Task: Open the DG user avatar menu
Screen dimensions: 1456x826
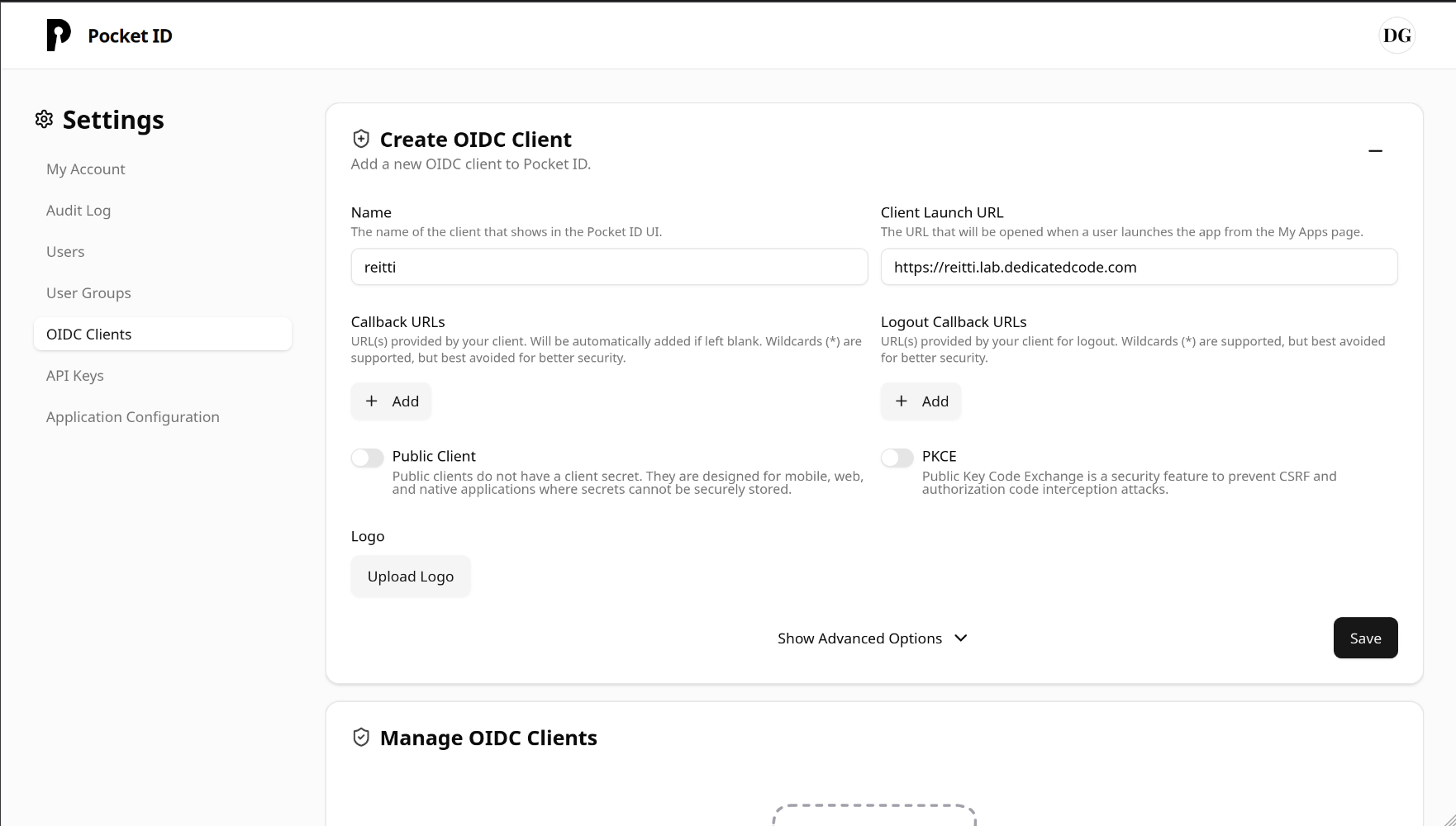Action: (x=1397, y=36)
